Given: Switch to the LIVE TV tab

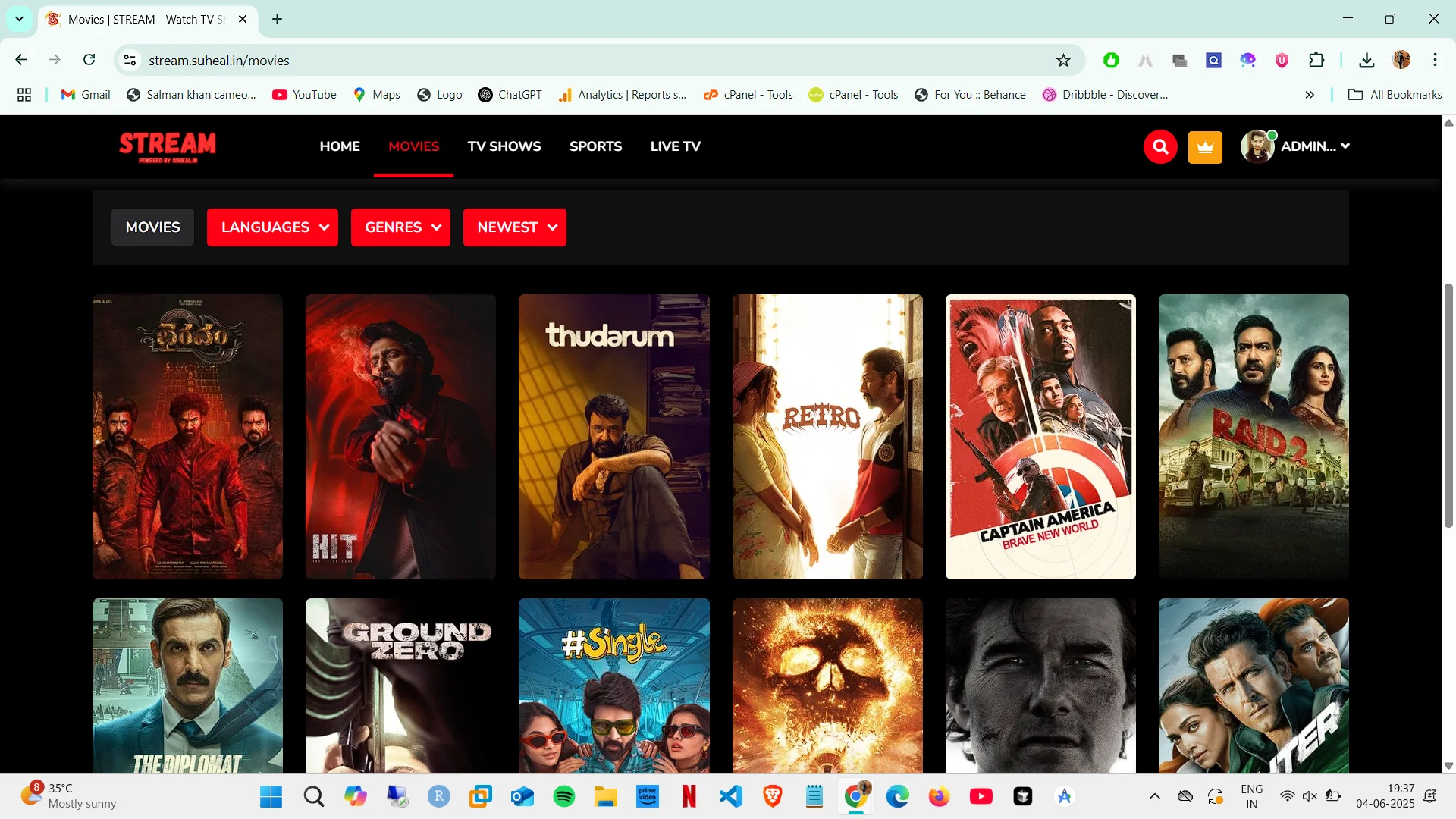Looking at the screenshot, I should pyautogui.click(x=675, y=146).
